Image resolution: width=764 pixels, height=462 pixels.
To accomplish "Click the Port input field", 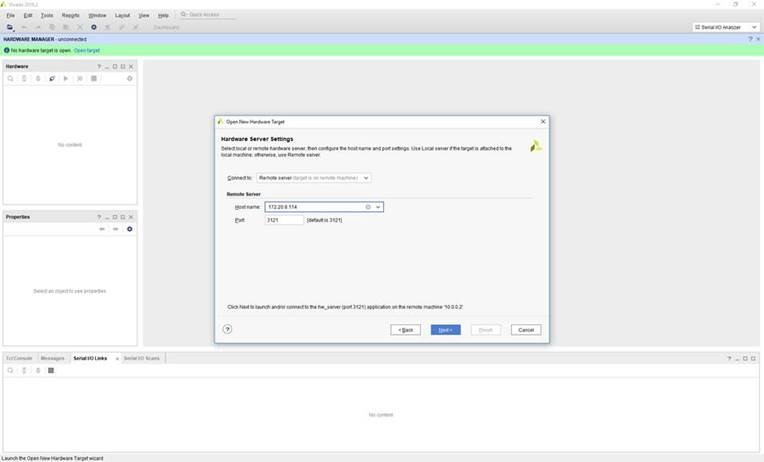I will coord(284,220).
